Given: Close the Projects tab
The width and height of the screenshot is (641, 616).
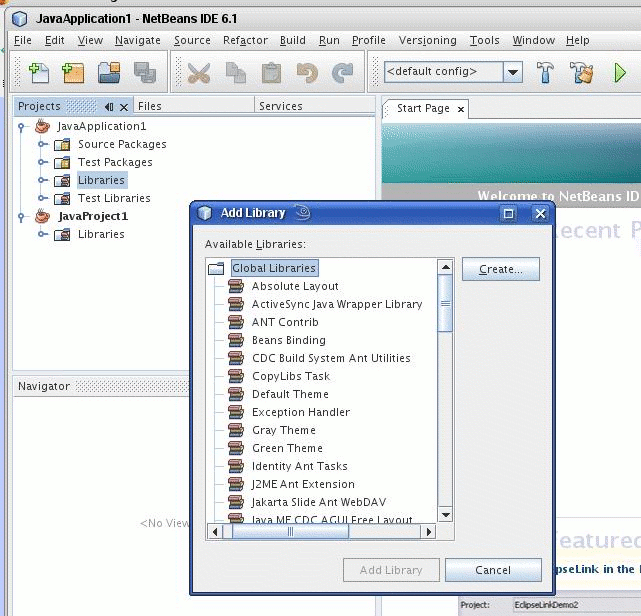Looking at the screenshot, I should tap(124, 108).
